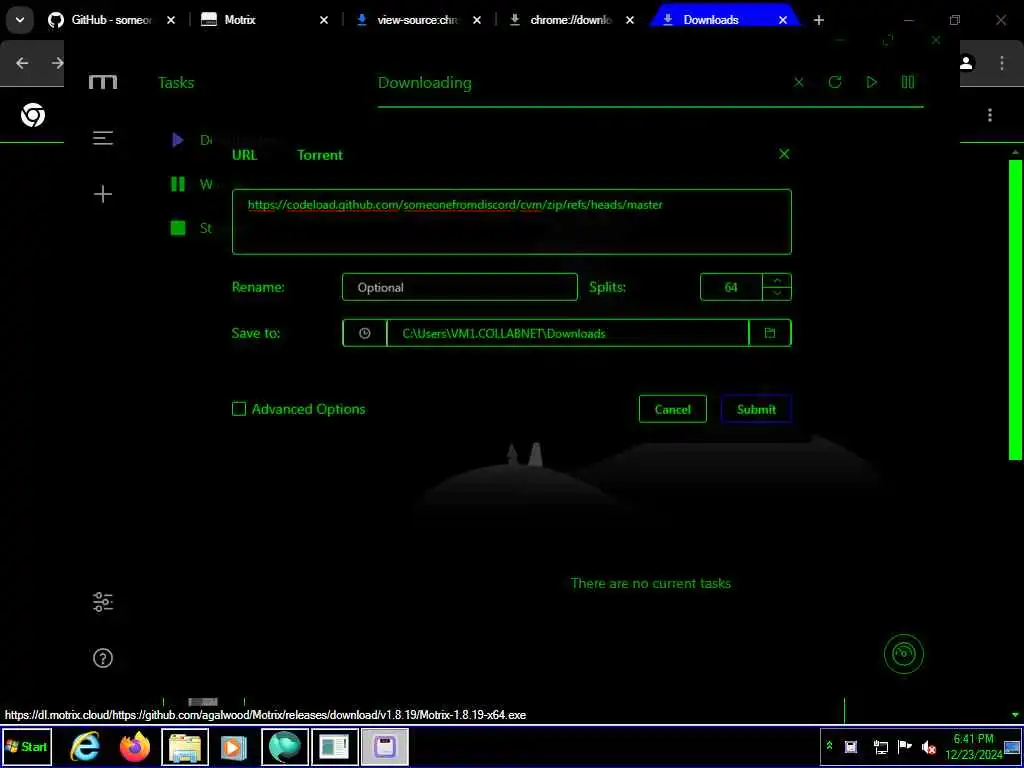Open the Downloads page three-dot menu

[x=990, y=115]
